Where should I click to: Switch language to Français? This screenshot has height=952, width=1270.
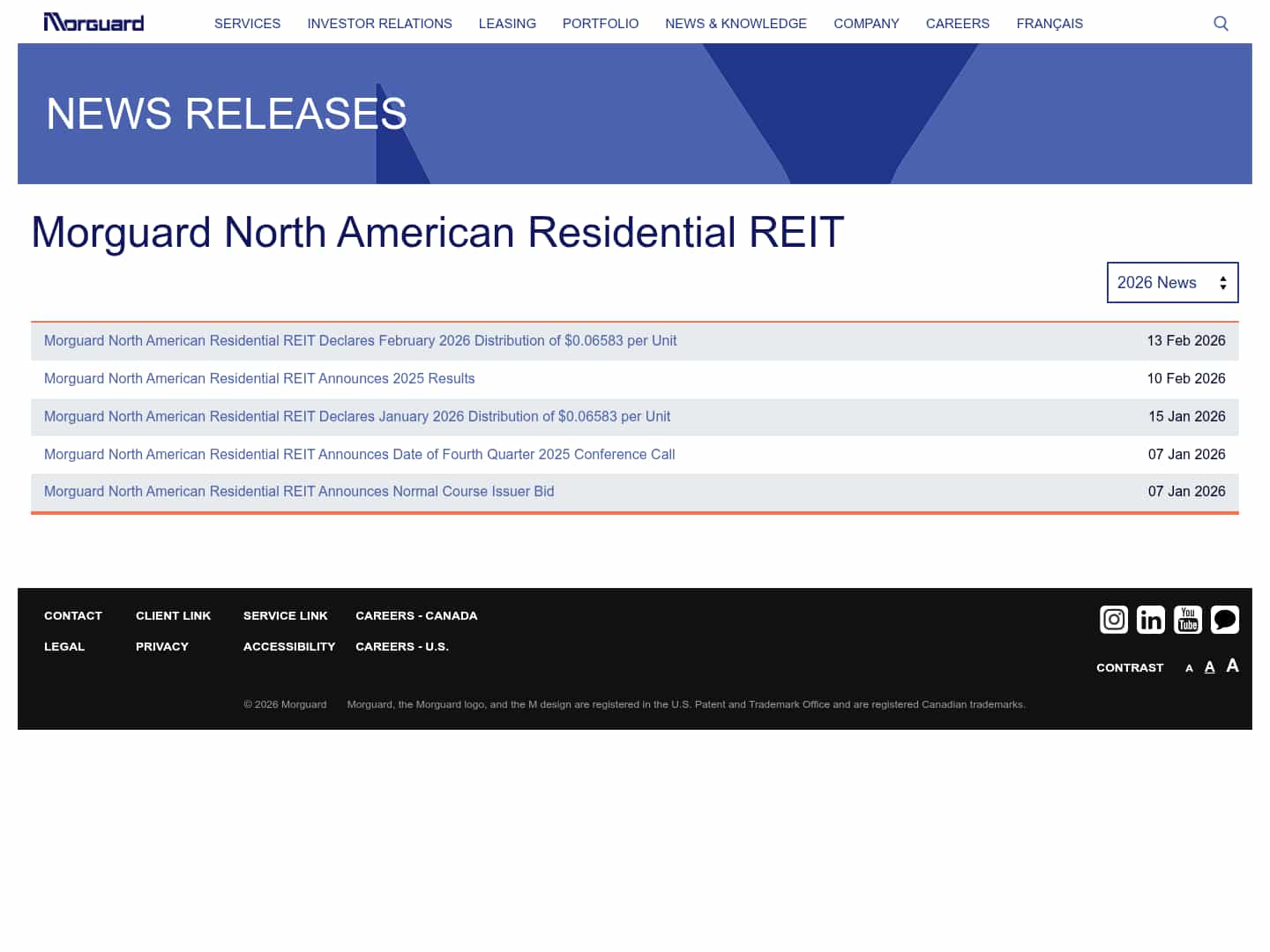(x=1050, y=24)
